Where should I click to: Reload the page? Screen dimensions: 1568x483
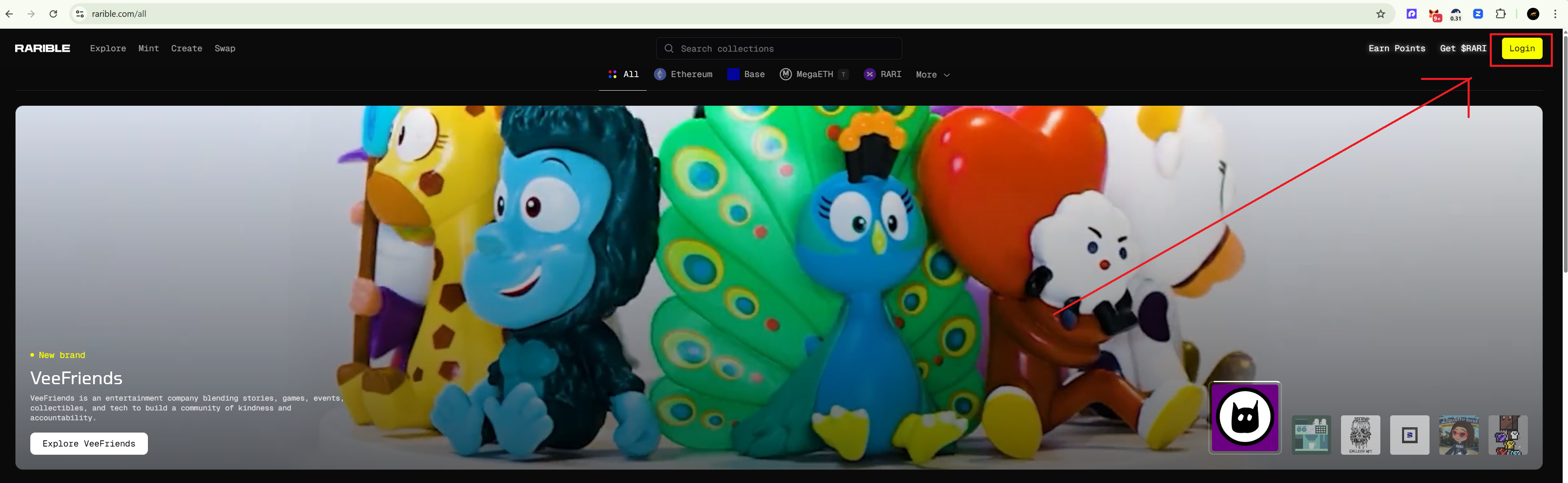[53, 14]
